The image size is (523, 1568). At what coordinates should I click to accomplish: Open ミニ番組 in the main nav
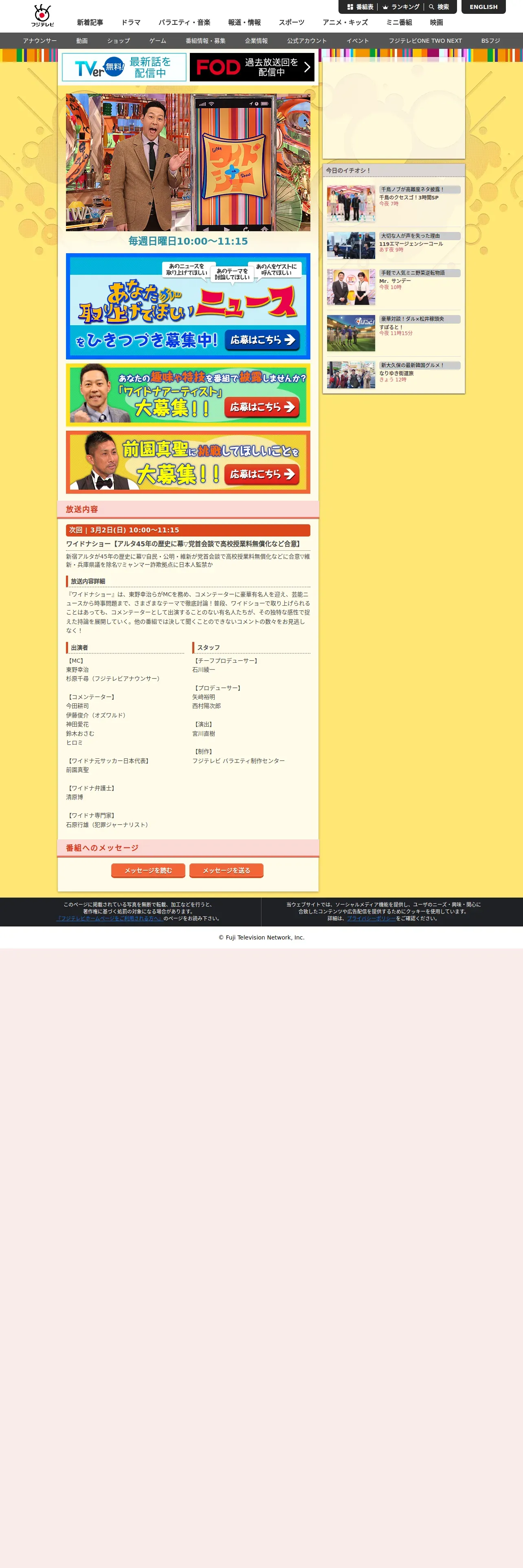pos(399,22)
